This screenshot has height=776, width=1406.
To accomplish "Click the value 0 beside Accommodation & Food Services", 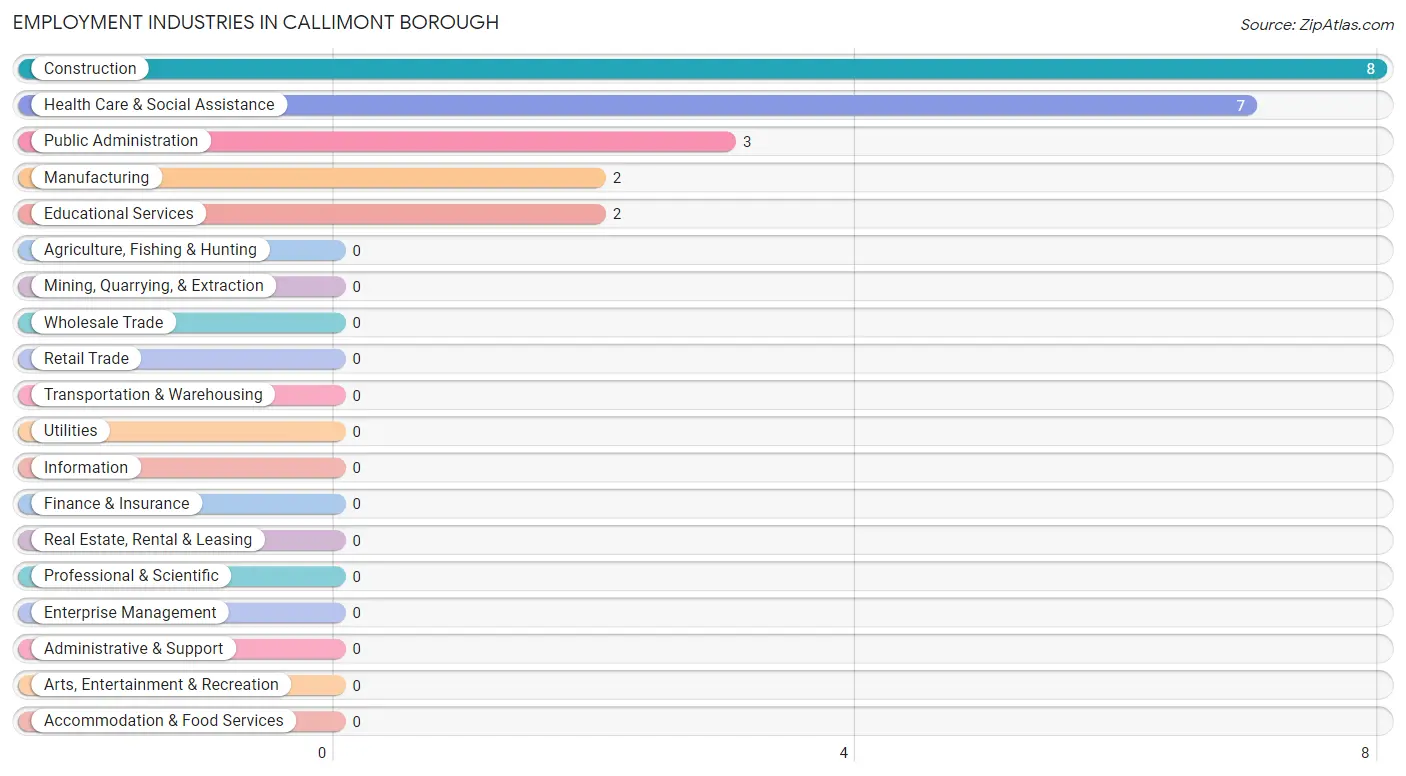I will tap(357, 722).
